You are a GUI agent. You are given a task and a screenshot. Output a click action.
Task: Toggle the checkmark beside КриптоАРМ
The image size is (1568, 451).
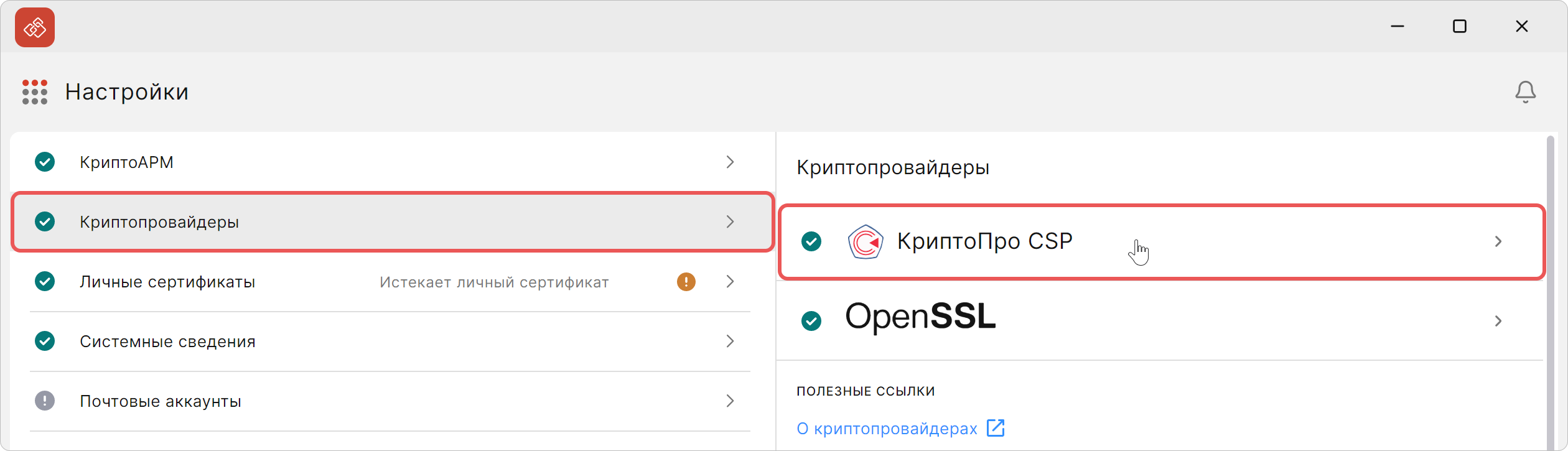coord(44,162)
